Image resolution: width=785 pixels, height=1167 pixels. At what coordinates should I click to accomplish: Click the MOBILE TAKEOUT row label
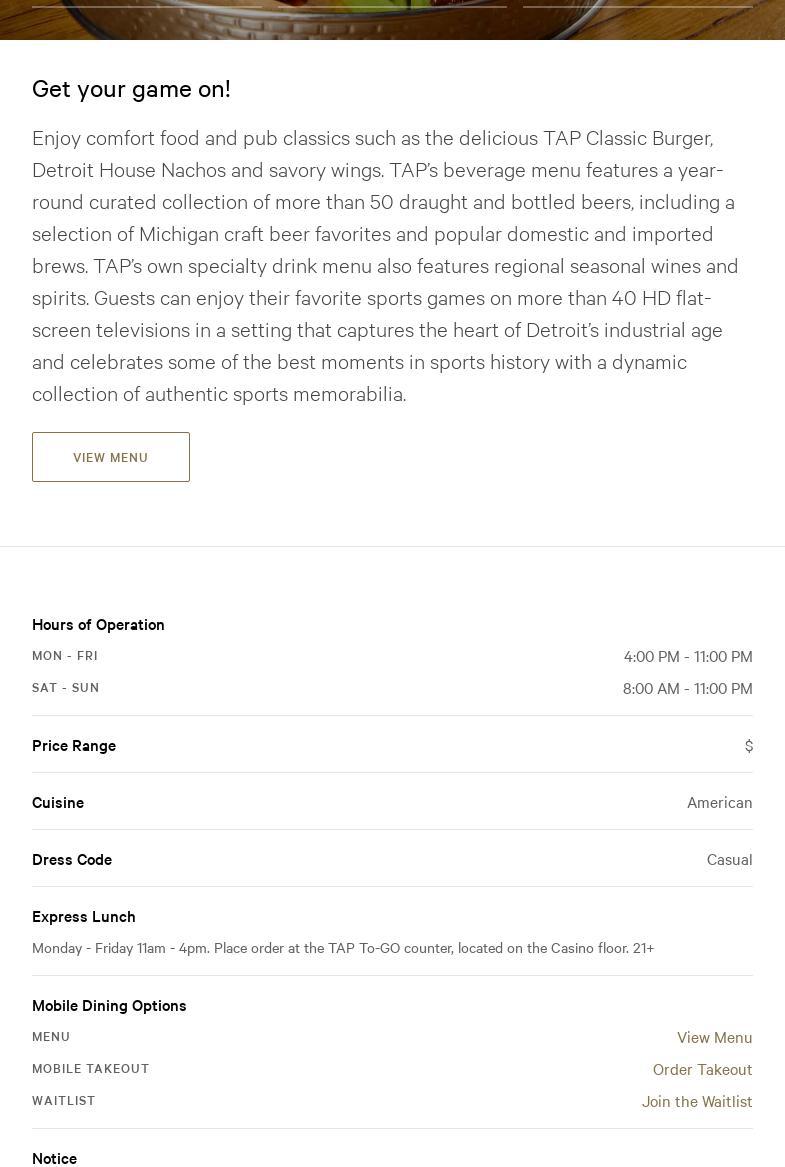pos(91,1069)
